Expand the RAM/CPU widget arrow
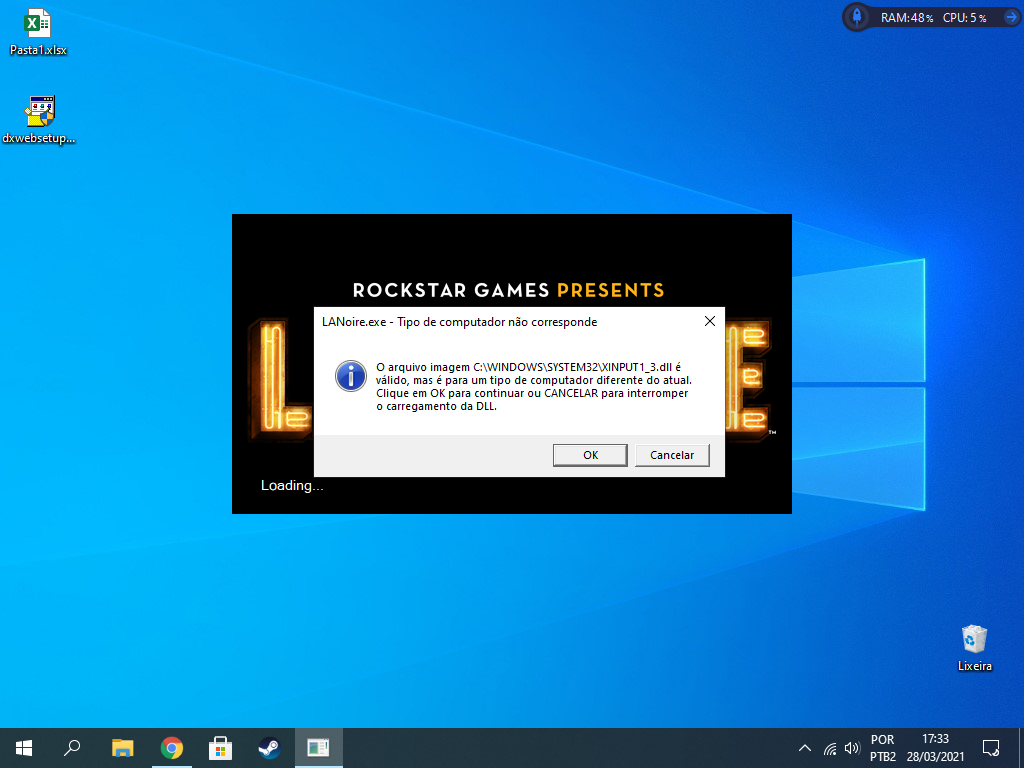This screenshot has height=768, width=1024. 1010,18
